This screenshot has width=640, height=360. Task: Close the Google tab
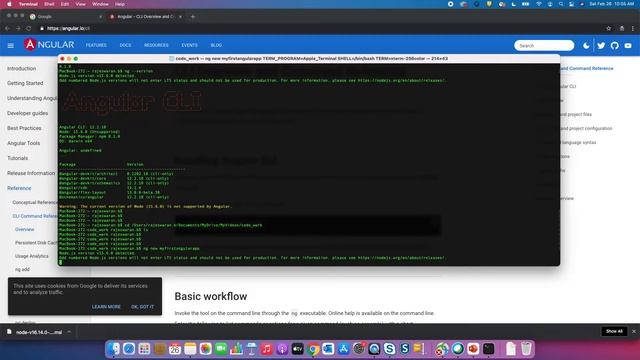(x=100, y=17)
